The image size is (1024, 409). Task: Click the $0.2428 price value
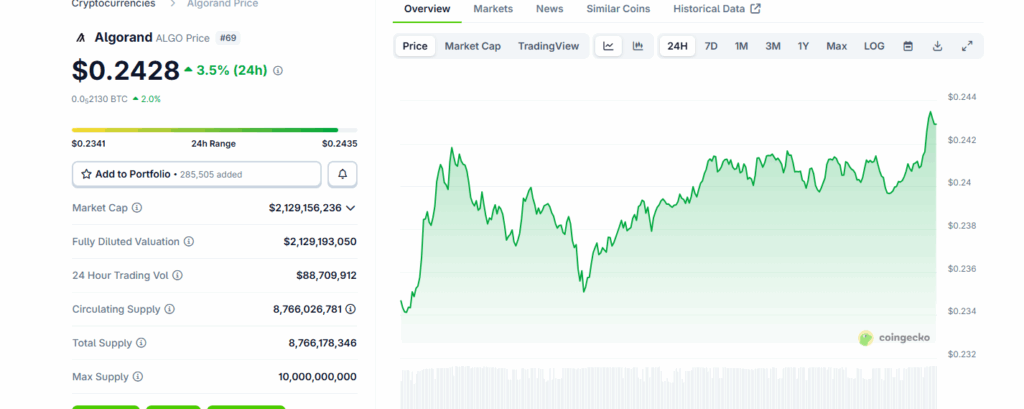click(125, 71)
